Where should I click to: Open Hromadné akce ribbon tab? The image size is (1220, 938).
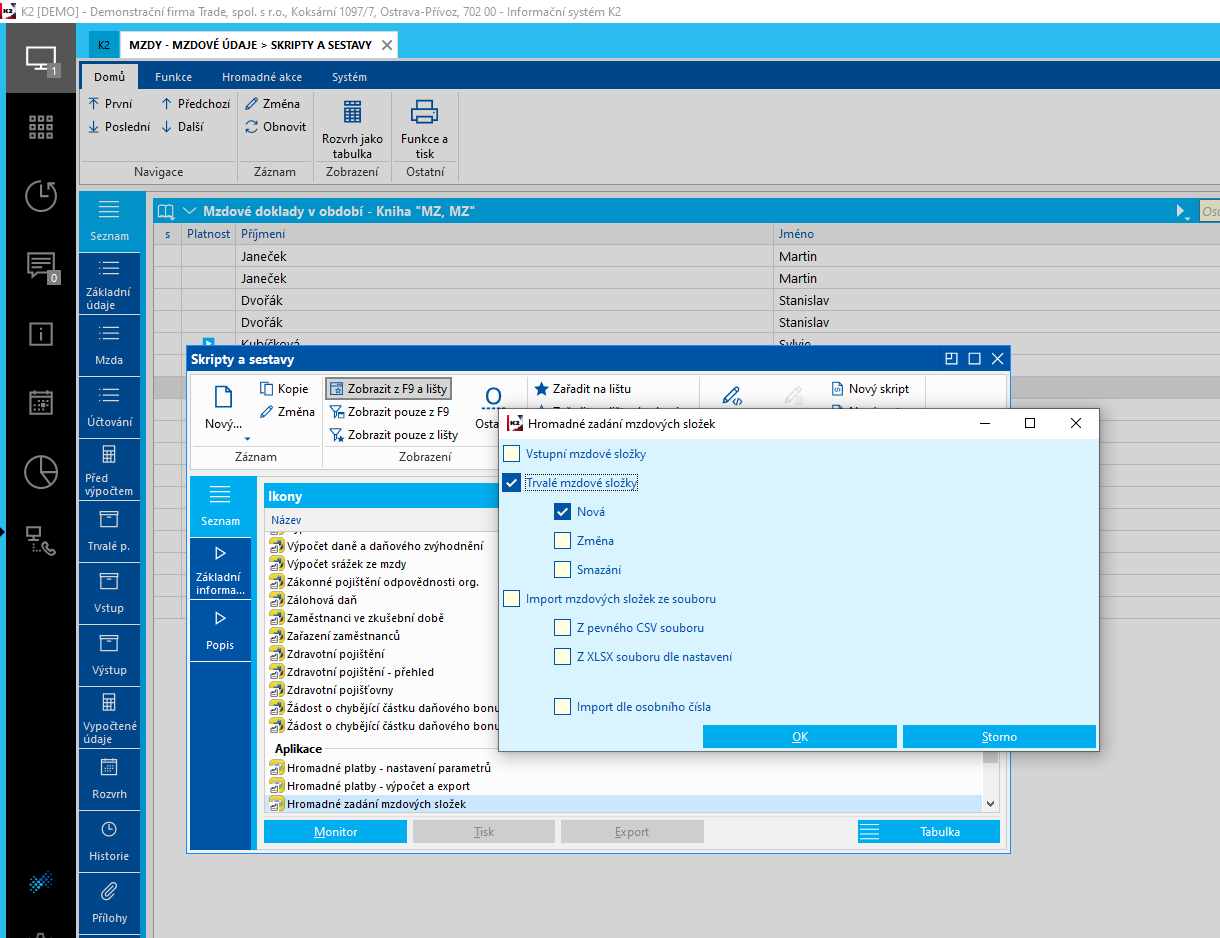262,77
